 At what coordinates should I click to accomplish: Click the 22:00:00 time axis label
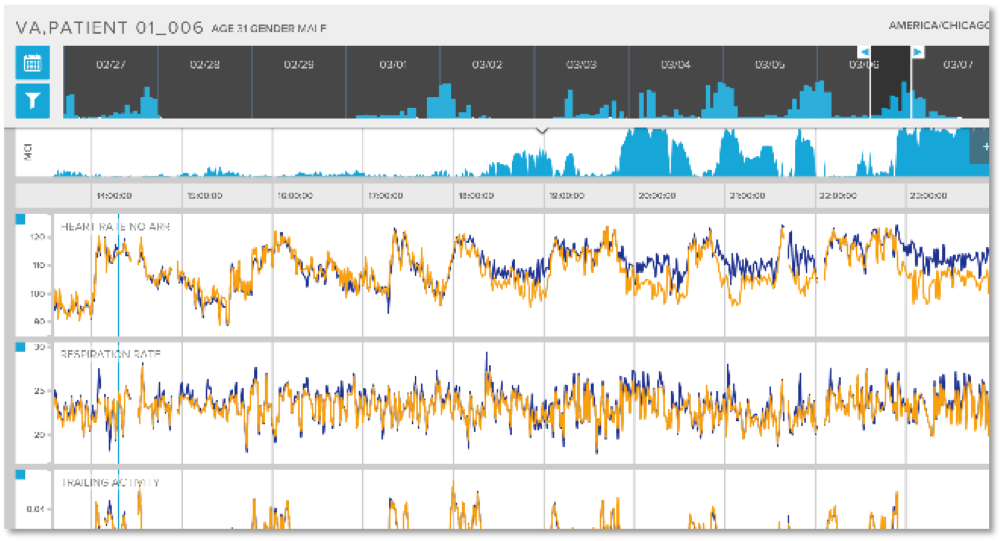coord(838,196)
